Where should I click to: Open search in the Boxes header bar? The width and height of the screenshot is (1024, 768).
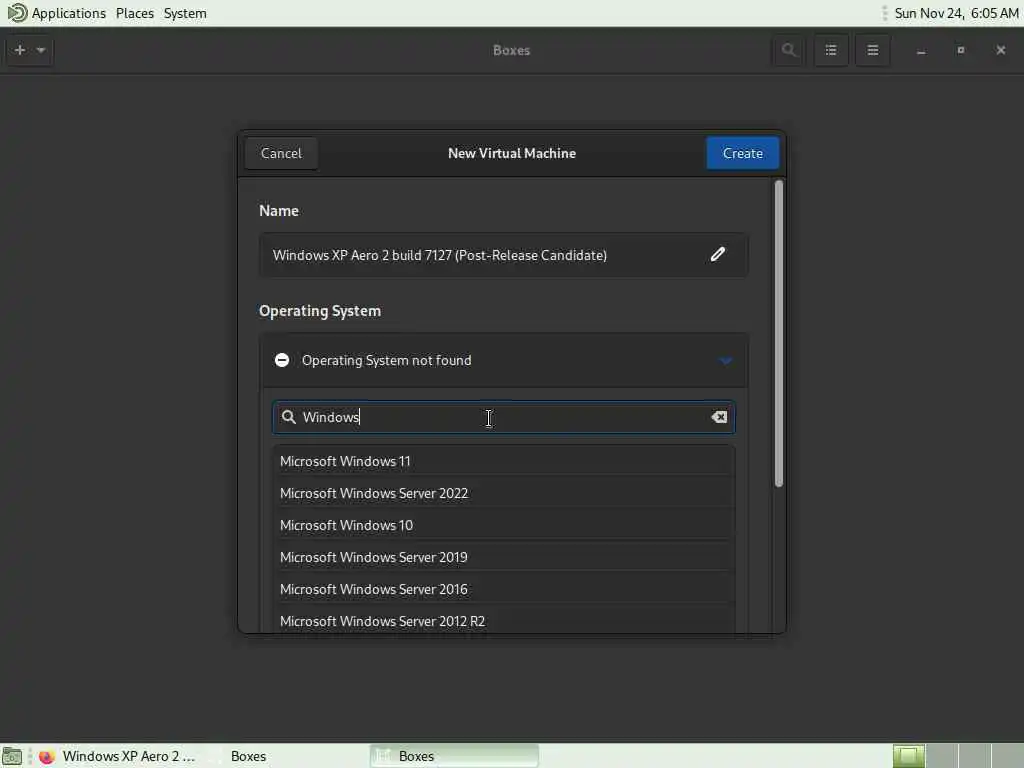(788, 50)
